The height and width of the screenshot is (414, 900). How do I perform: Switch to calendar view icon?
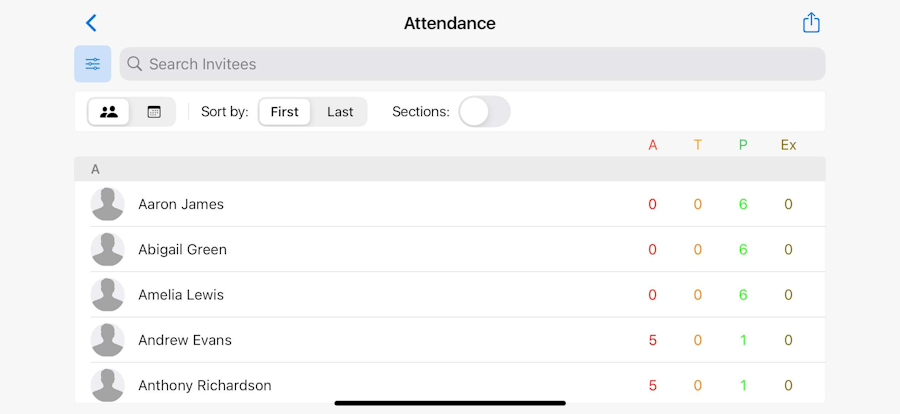point(154,112)
